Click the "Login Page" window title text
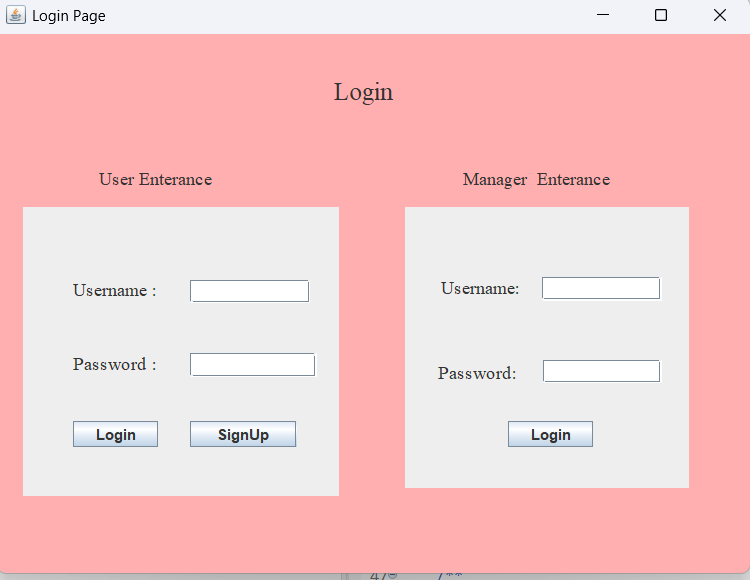The width and height of the screenshot is (750, 580). (x=68, y=16)
